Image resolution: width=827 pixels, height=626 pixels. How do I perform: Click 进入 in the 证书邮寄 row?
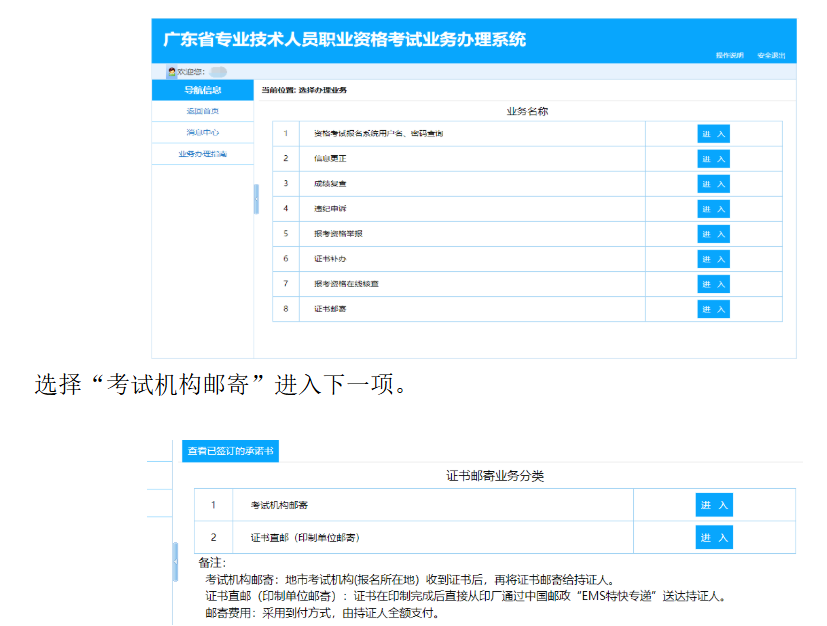point(714,309)
